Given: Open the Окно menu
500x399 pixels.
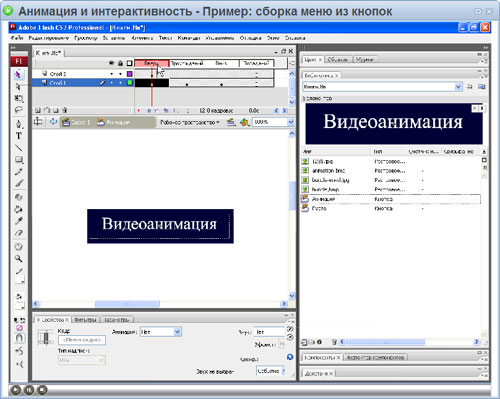Looking at the screenshot, I should [273, 38].
